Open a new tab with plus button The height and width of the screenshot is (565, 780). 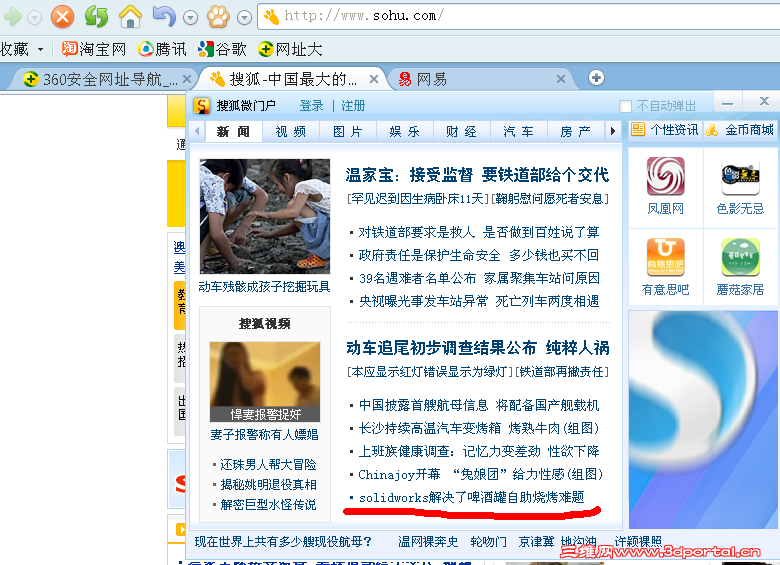click(x=596, y=78)
